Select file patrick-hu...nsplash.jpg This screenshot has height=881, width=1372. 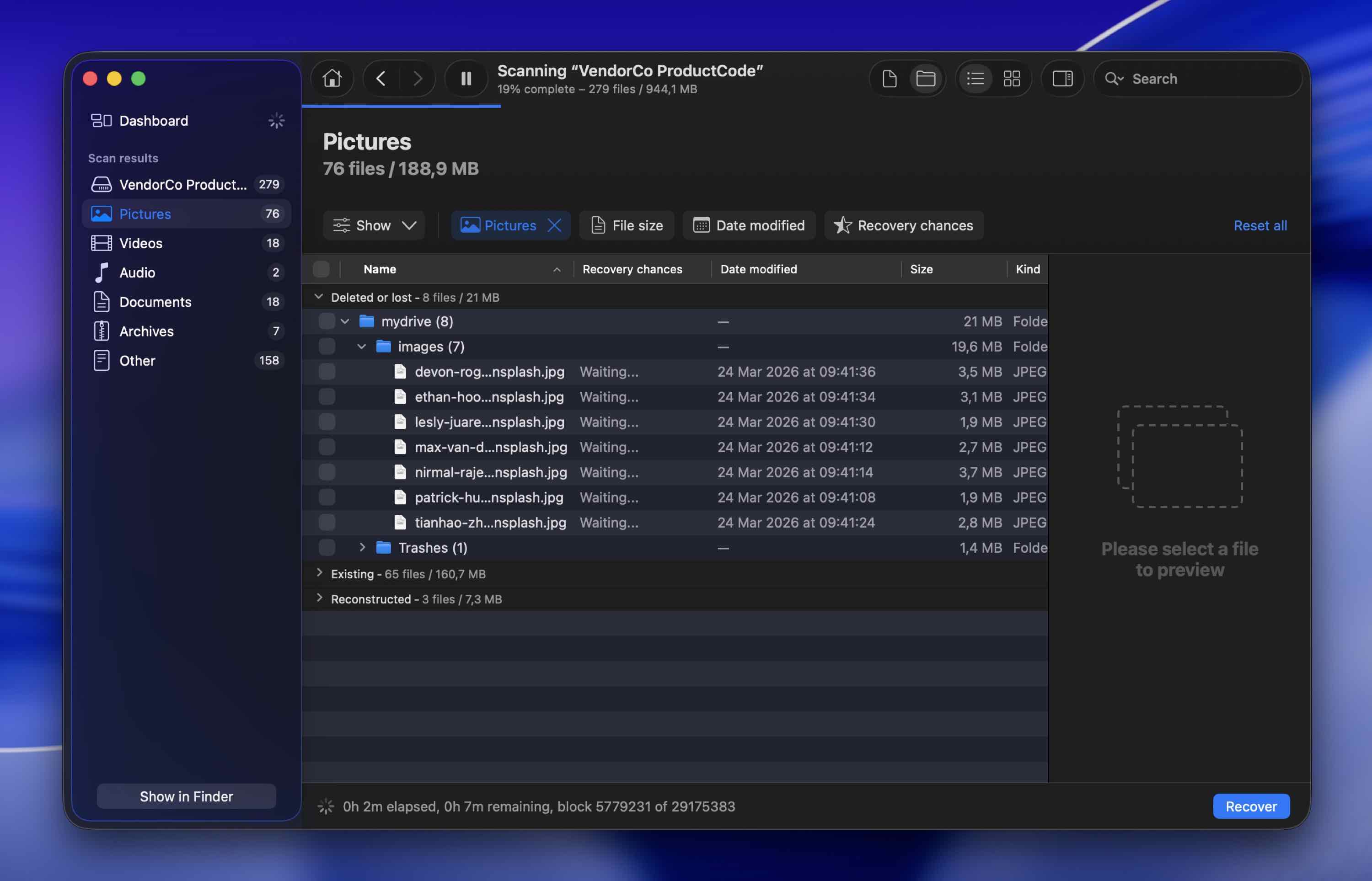[x=675, y=497]
